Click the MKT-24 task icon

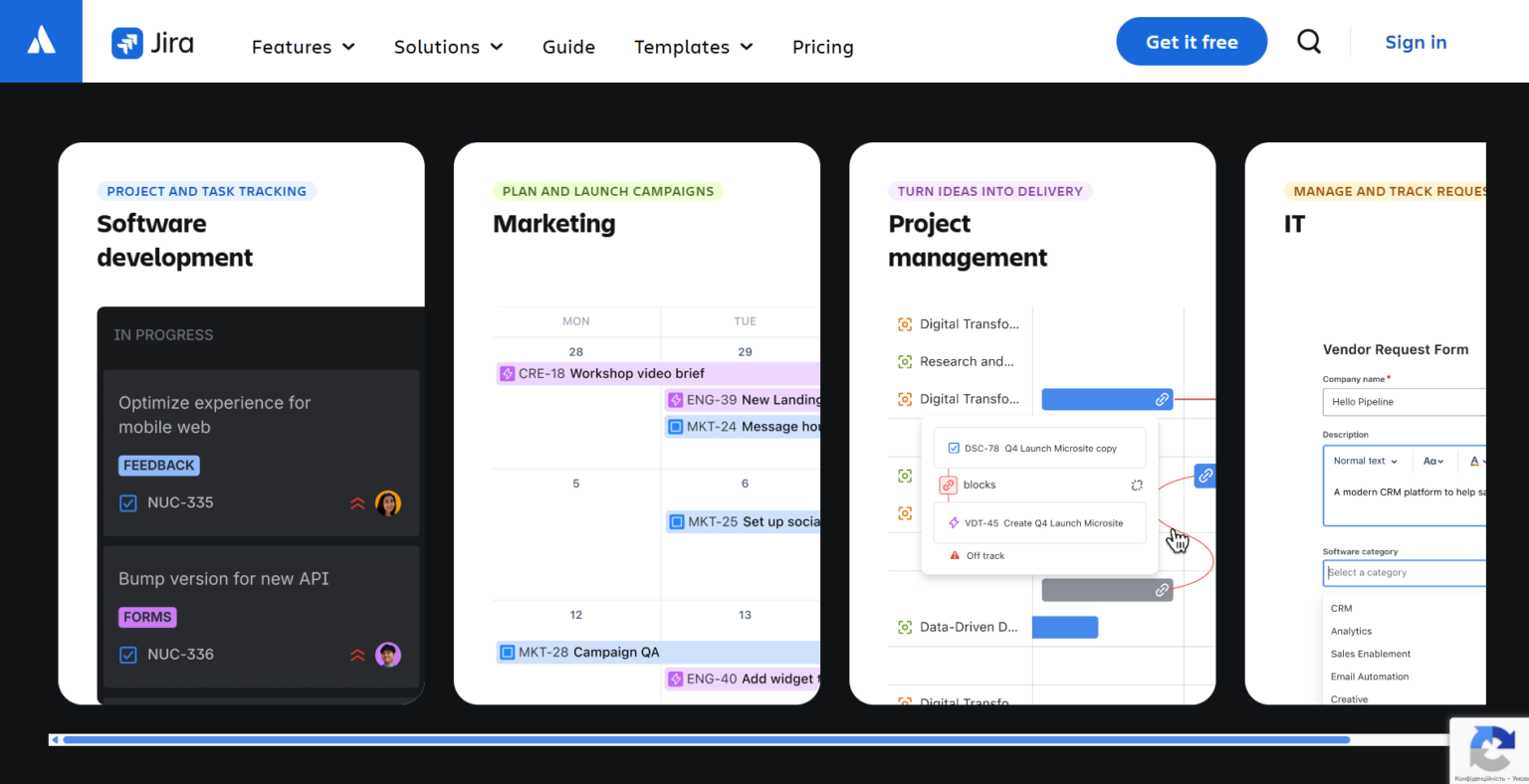[x=675, y=427]
